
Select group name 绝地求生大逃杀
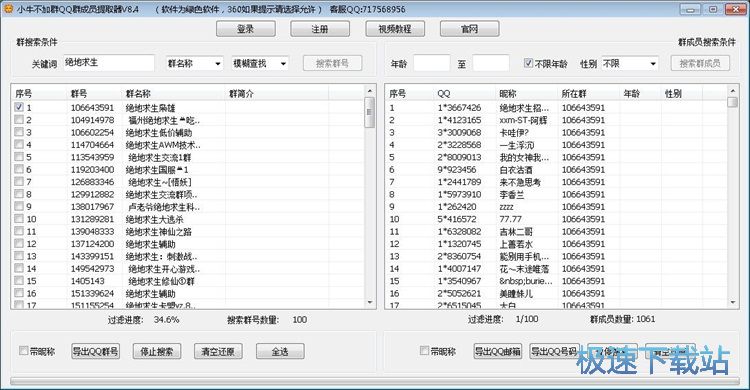(154, 219)
